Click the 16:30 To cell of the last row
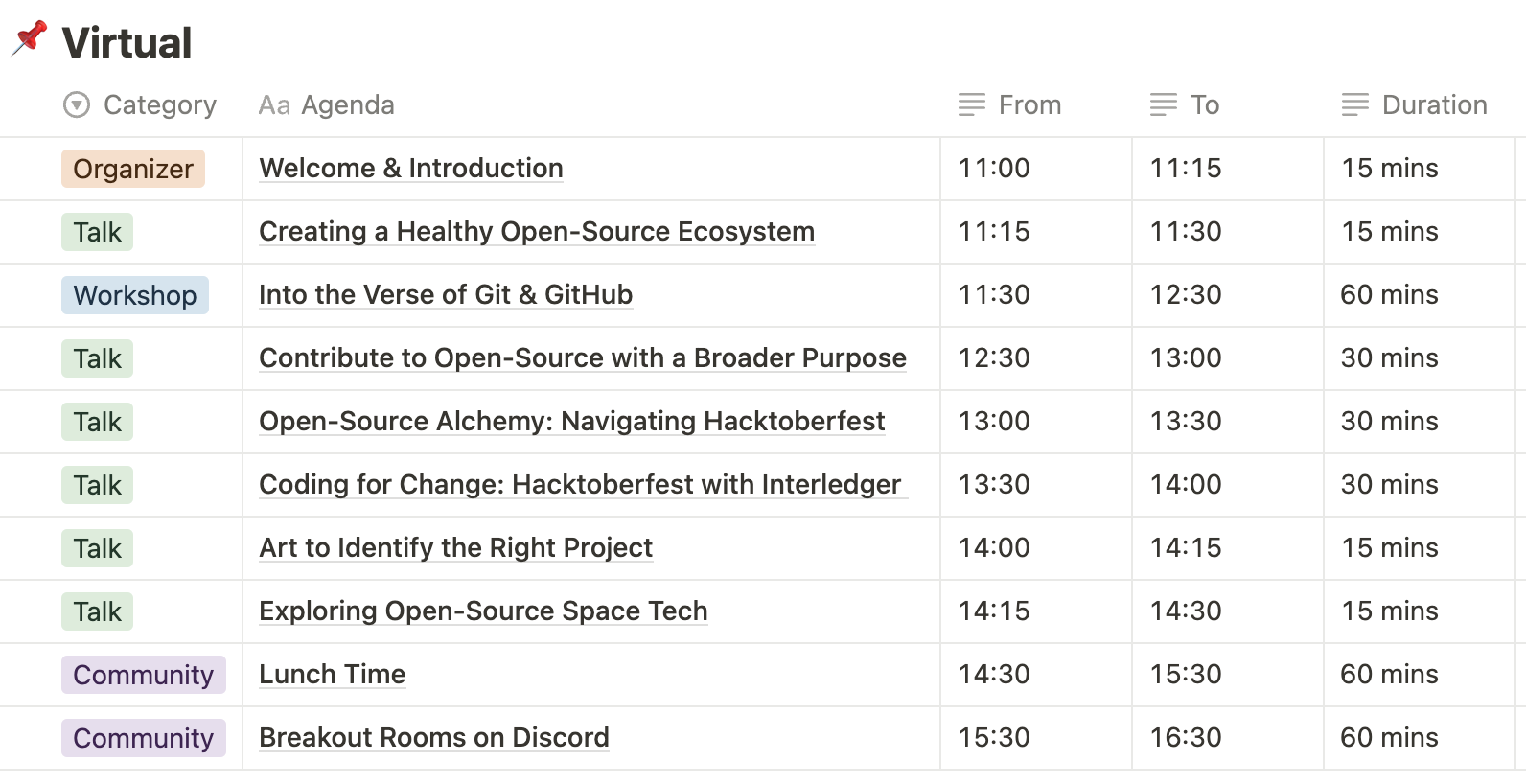Viewport: 1526px width, 784px height. 1228,738
